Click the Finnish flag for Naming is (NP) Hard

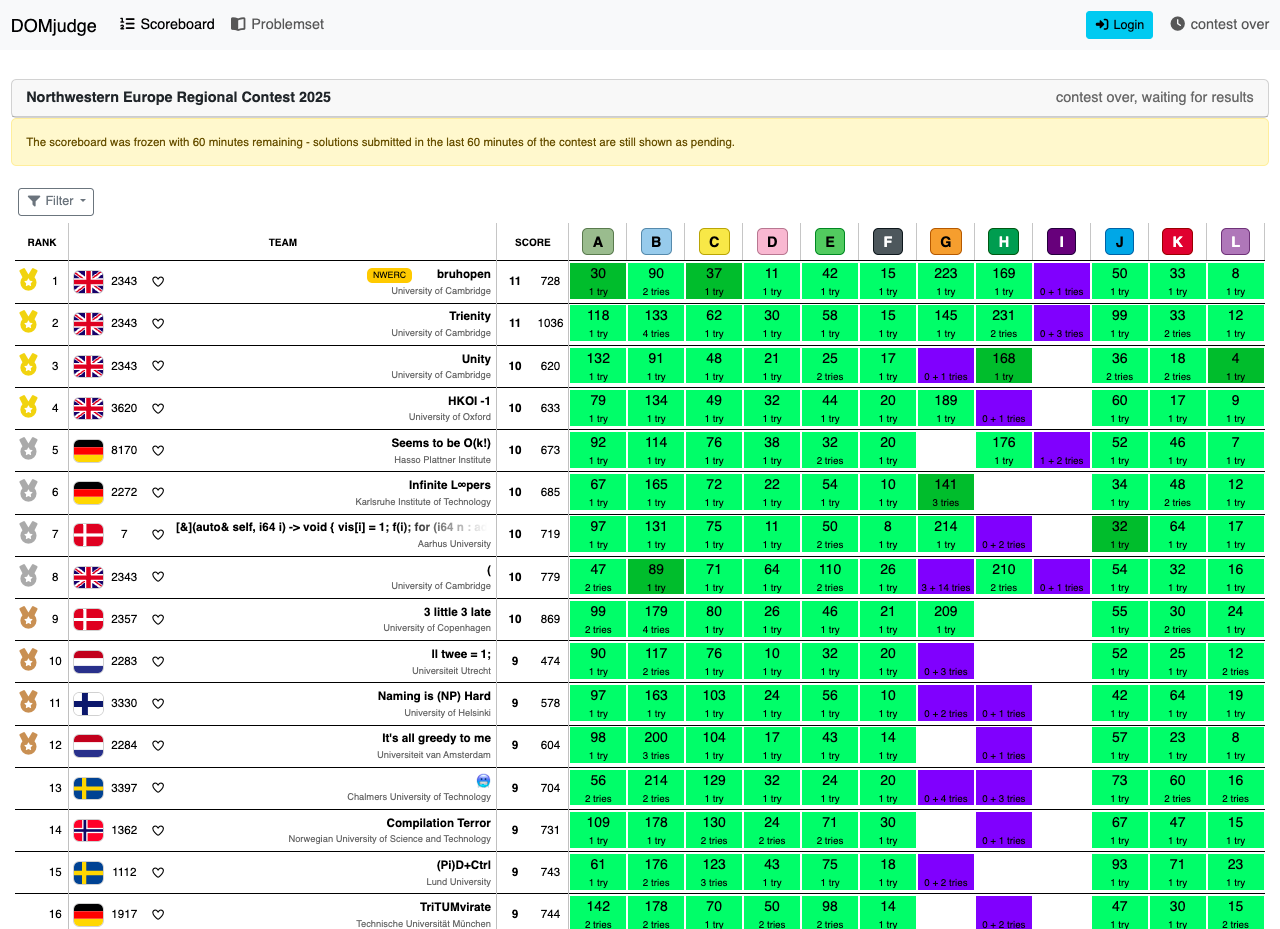point(89,703)
